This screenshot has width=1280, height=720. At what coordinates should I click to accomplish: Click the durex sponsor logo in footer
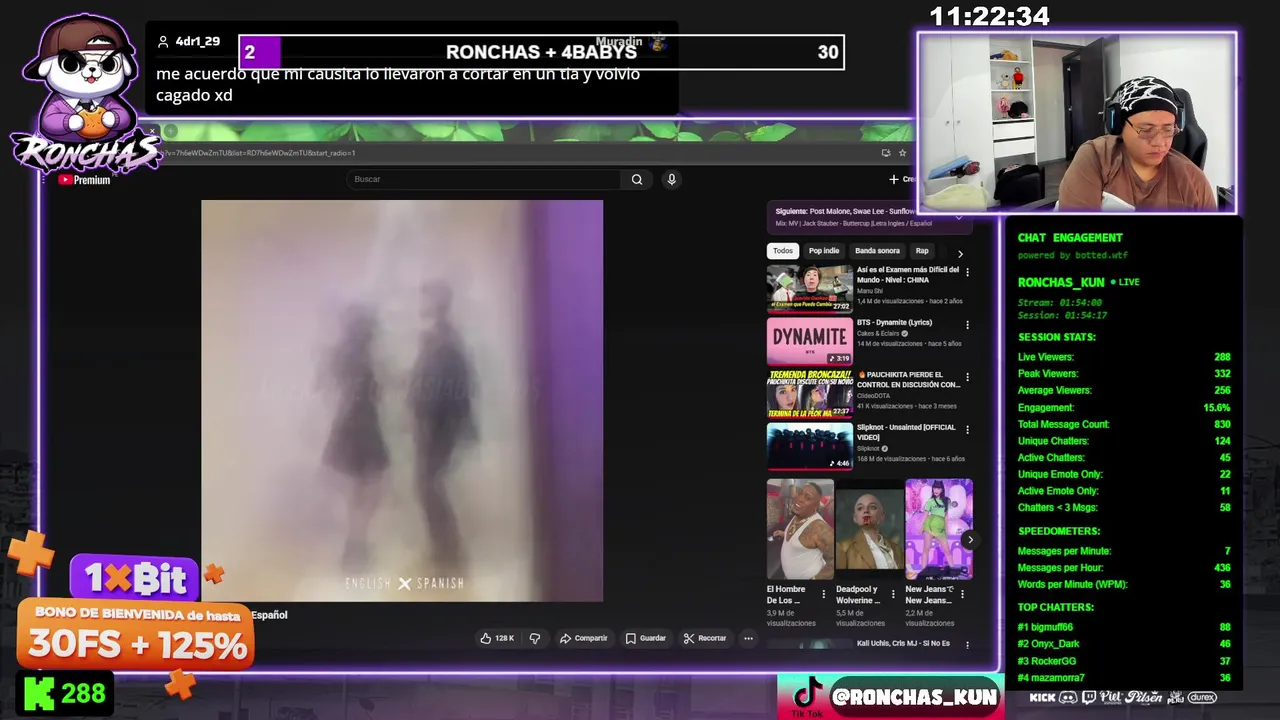click(x=1202, y=697)
